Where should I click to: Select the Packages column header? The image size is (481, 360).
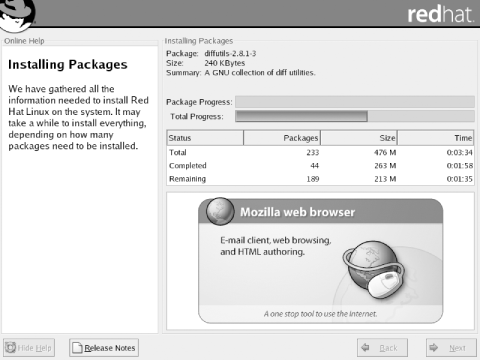(282, 138)
